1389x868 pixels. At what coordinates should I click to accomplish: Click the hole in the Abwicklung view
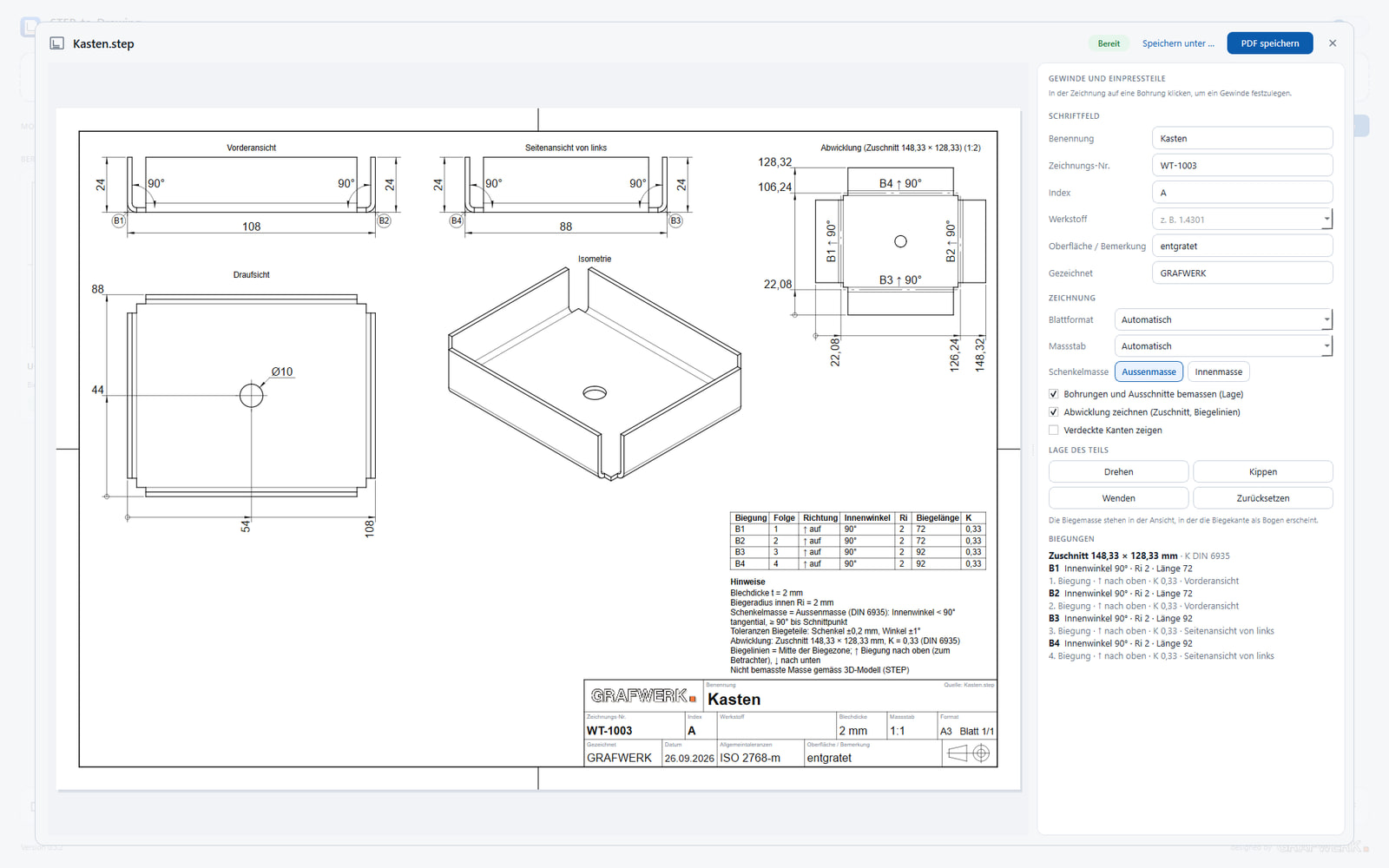click(900, 241)
